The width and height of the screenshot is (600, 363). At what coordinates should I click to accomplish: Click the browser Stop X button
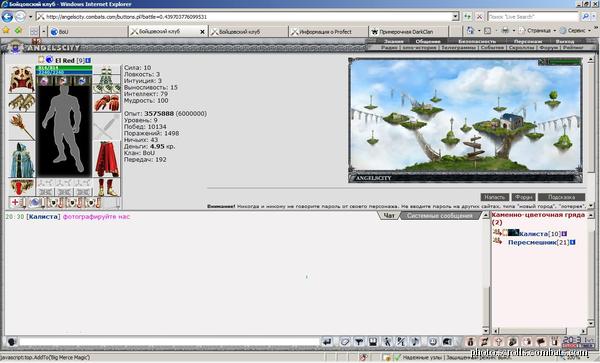[479, 16]
